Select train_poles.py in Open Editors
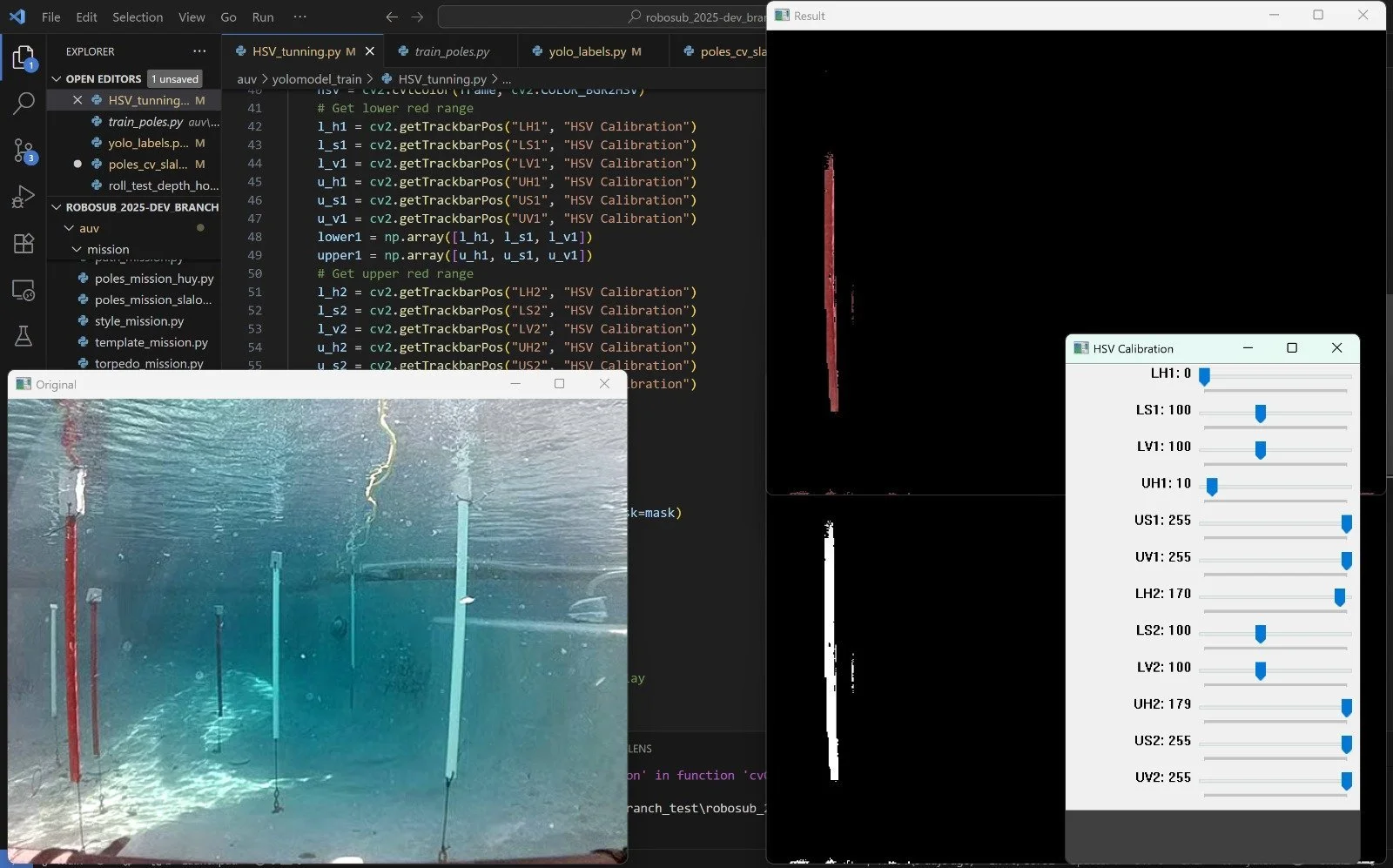This screenshot has width=1393, height=868. pyautogui.click(x=133, y=122)
